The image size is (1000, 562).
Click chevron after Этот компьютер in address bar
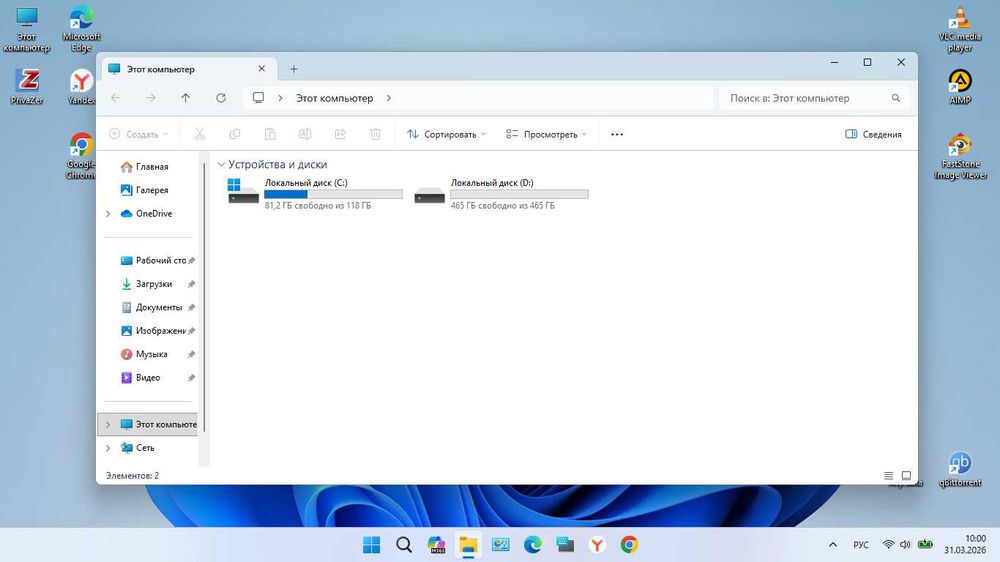[x=388, y=98]
